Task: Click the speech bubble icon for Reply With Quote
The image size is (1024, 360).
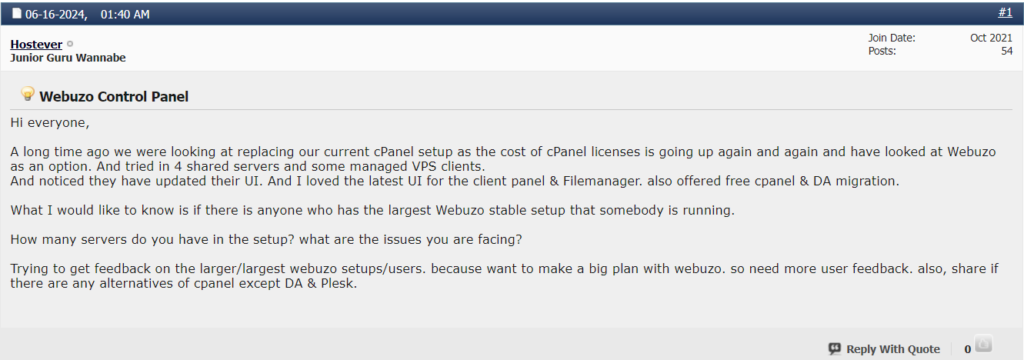Action: click(x=835, y=349)
